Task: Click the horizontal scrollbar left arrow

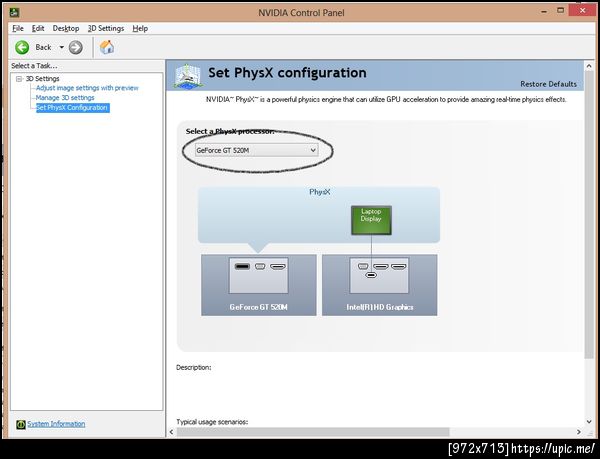Action: click(x=171, y=432)
